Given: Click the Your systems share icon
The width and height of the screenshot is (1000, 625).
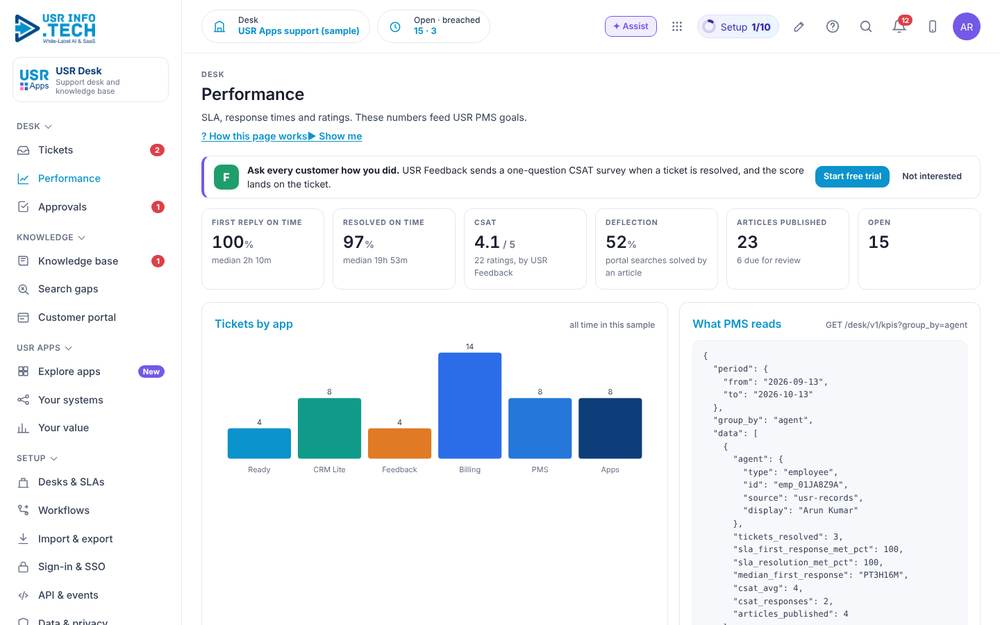Looking at the screenshot, I should pyautogui.click(x=24, y=400).
